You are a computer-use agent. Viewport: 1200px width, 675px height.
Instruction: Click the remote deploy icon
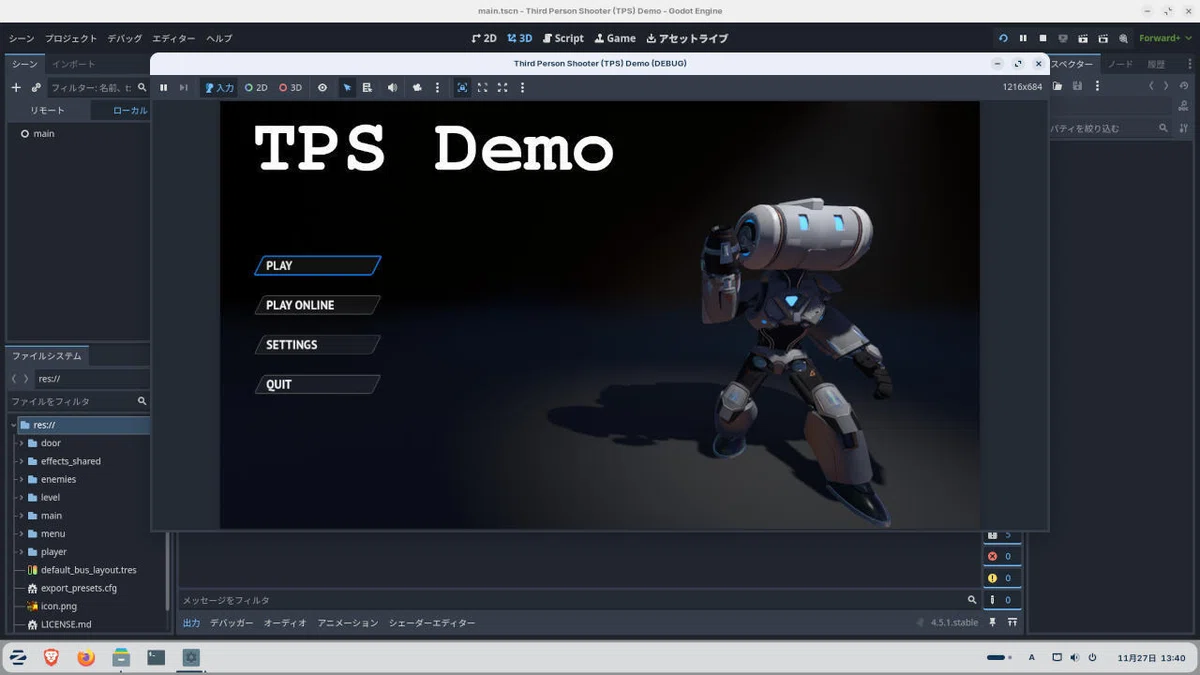click(1063, 38)
